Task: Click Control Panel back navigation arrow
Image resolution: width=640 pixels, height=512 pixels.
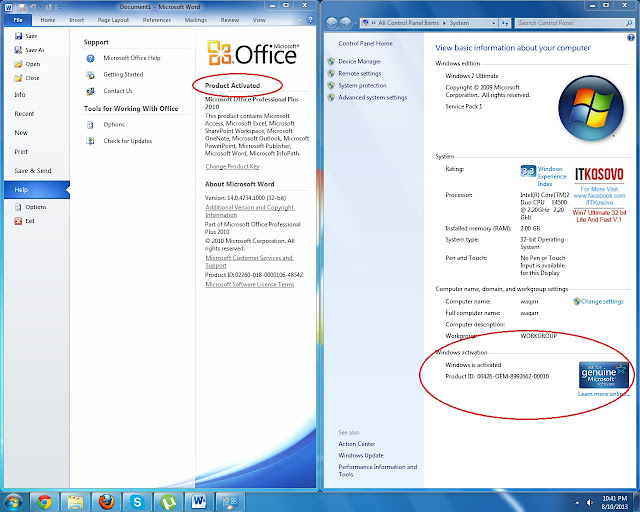Action: point(332,23)
